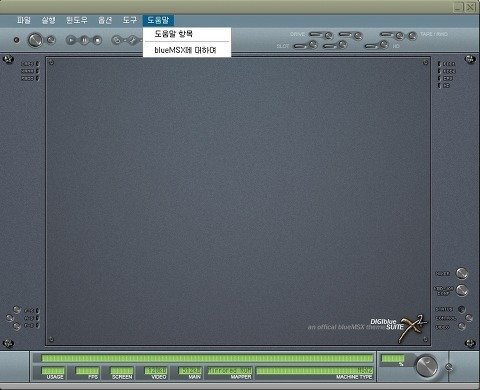Click the first DRIVE disk slot bar

(x=316, y=34)
